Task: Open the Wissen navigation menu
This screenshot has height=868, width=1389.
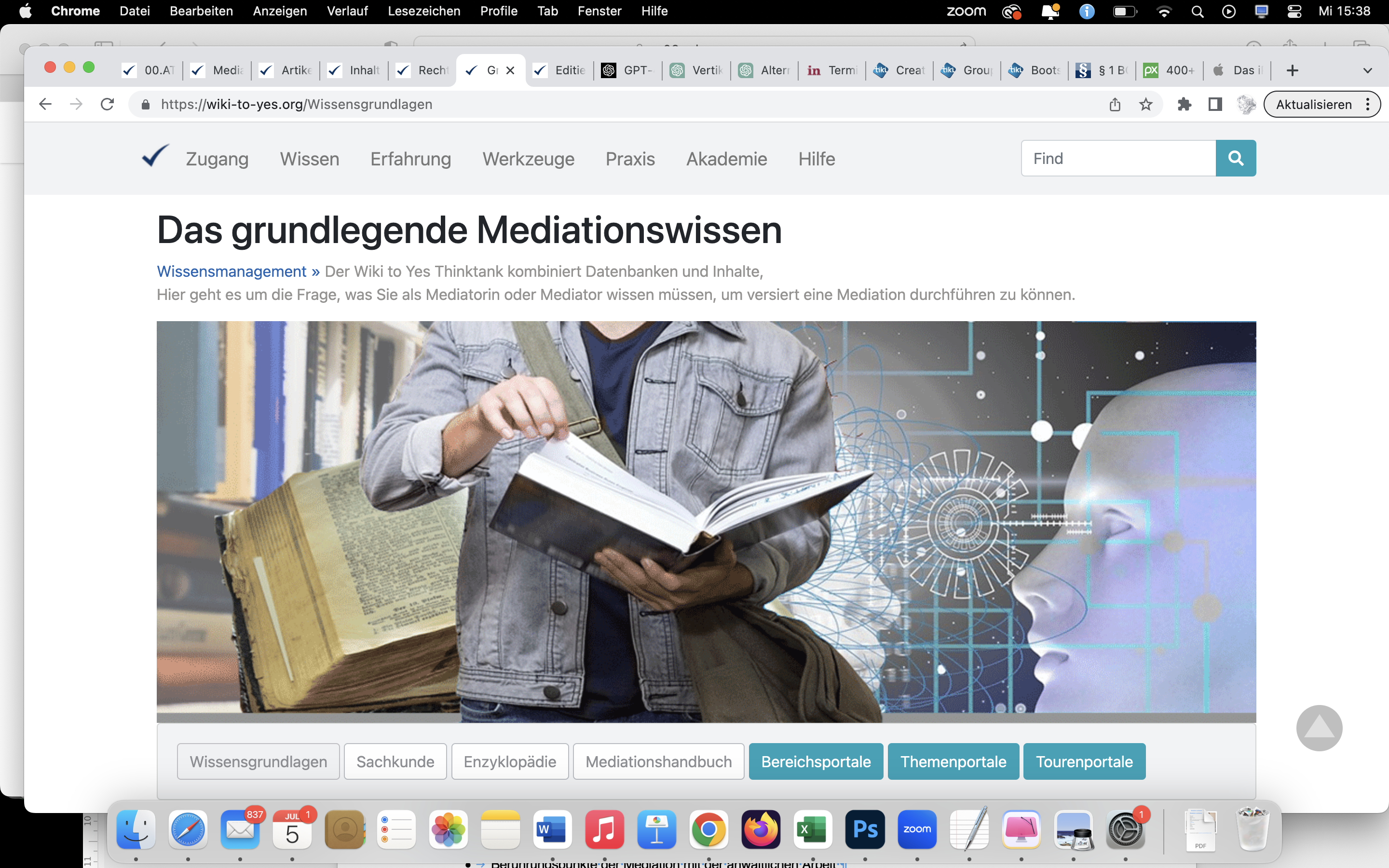Action: [x=309, y=159]
